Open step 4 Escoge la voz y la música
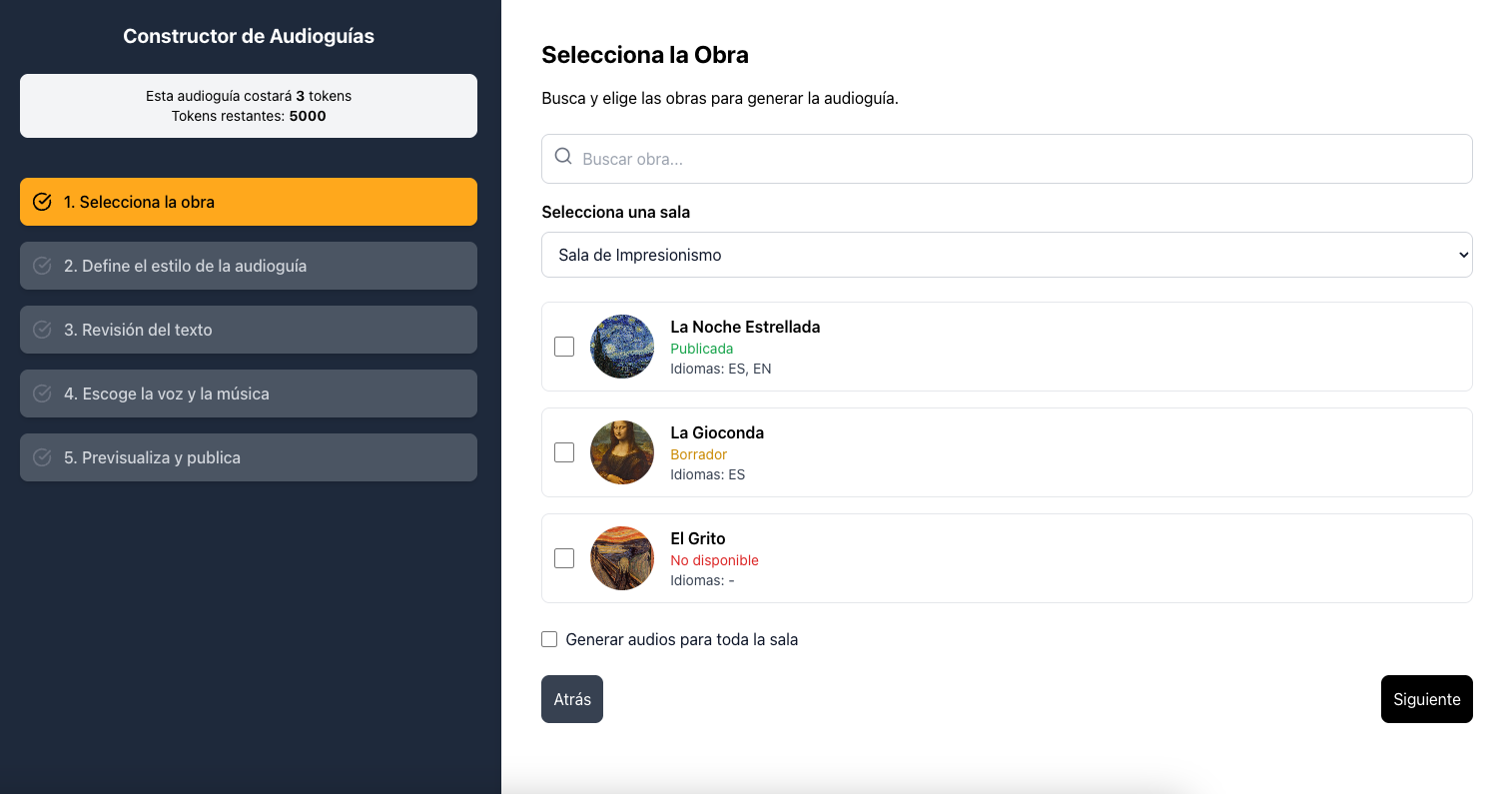Screen dimensions: 1512x794 (x=248, y=394)
